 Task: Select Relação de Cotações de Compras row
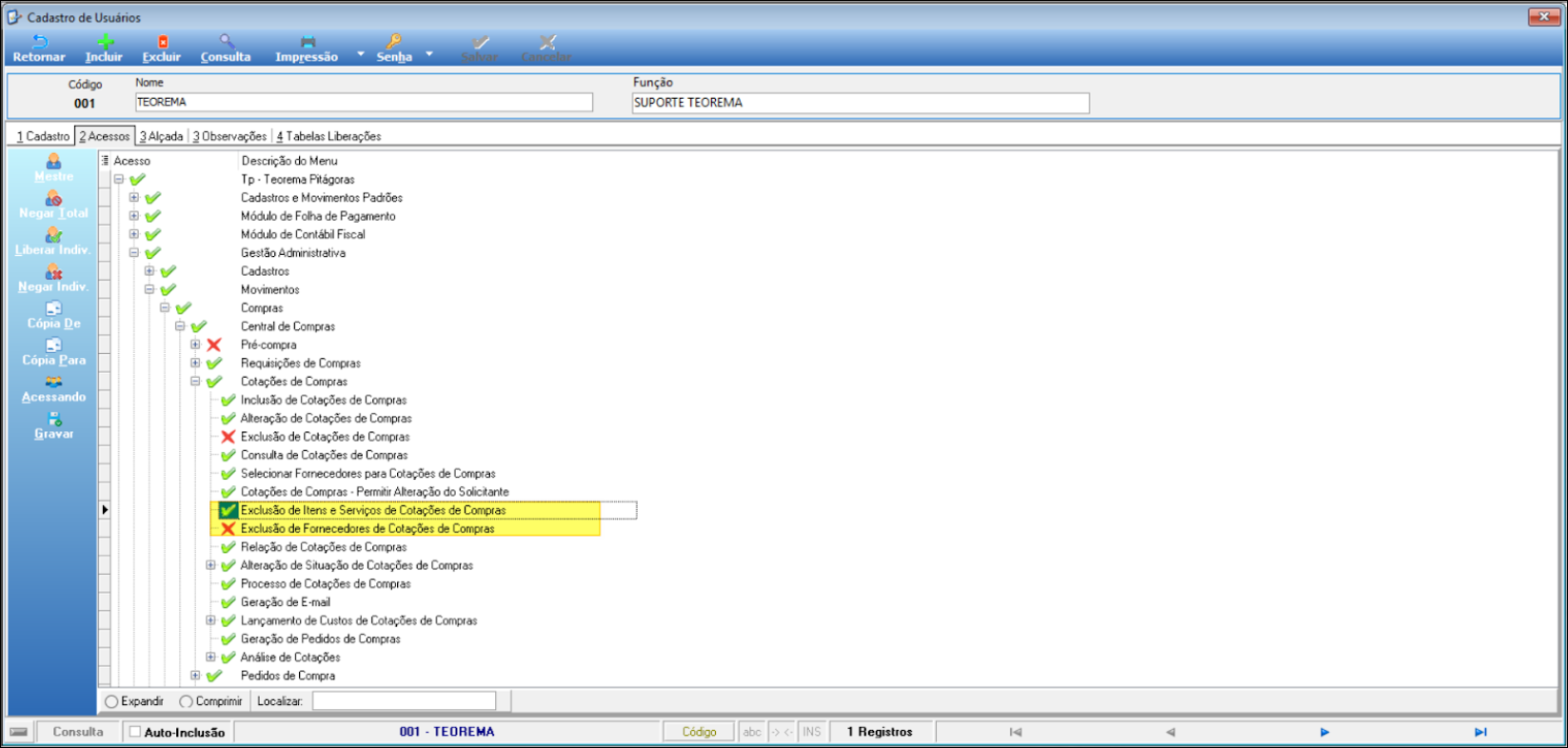click(x=324, y=547)
